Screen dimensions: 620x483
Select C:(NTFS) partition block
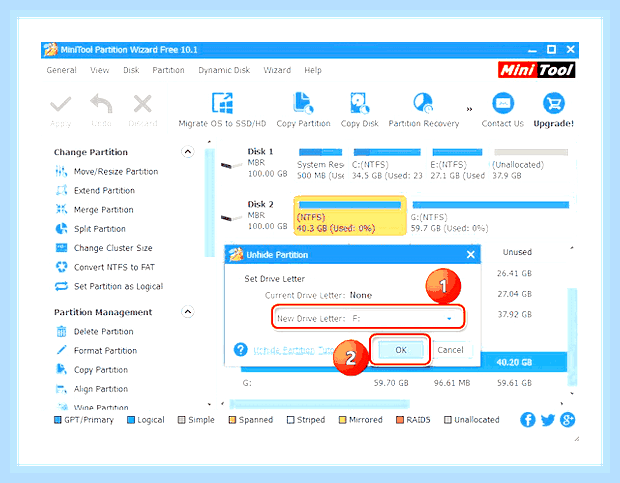click(387, 164)
